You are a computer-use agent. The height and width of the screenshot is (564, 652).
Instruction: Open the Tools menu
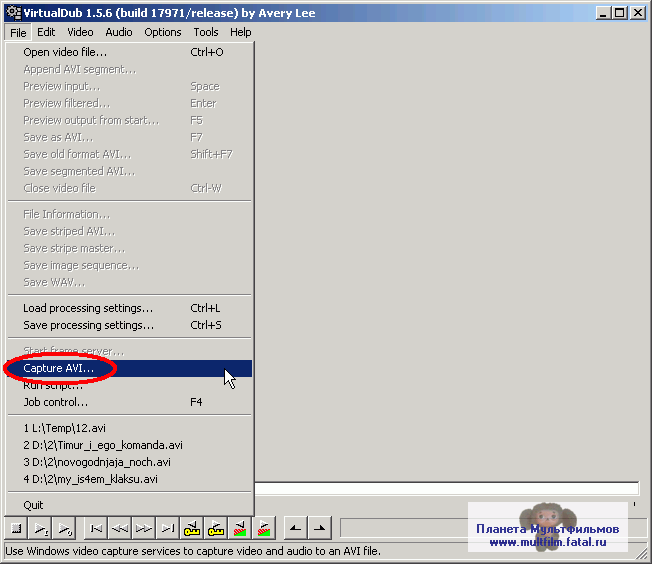[206, 32]
